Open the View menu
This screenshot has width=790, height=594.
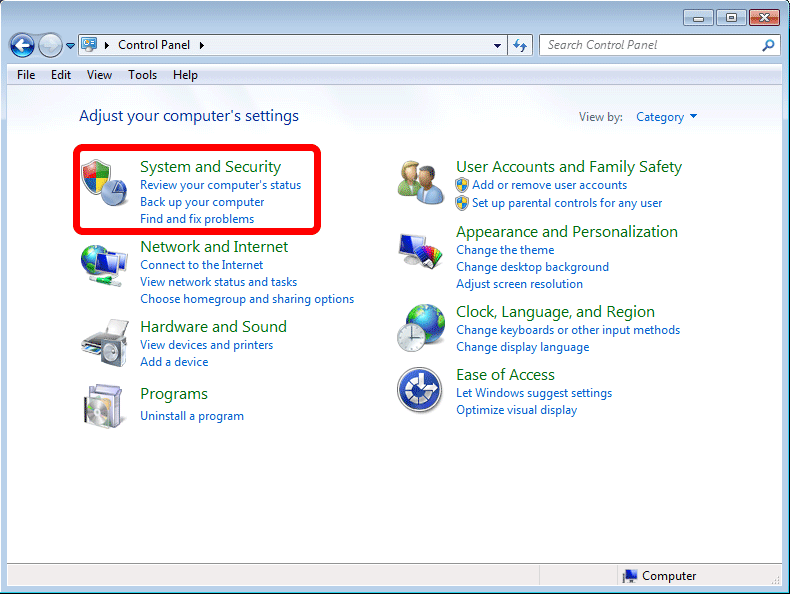pos(99,75)
